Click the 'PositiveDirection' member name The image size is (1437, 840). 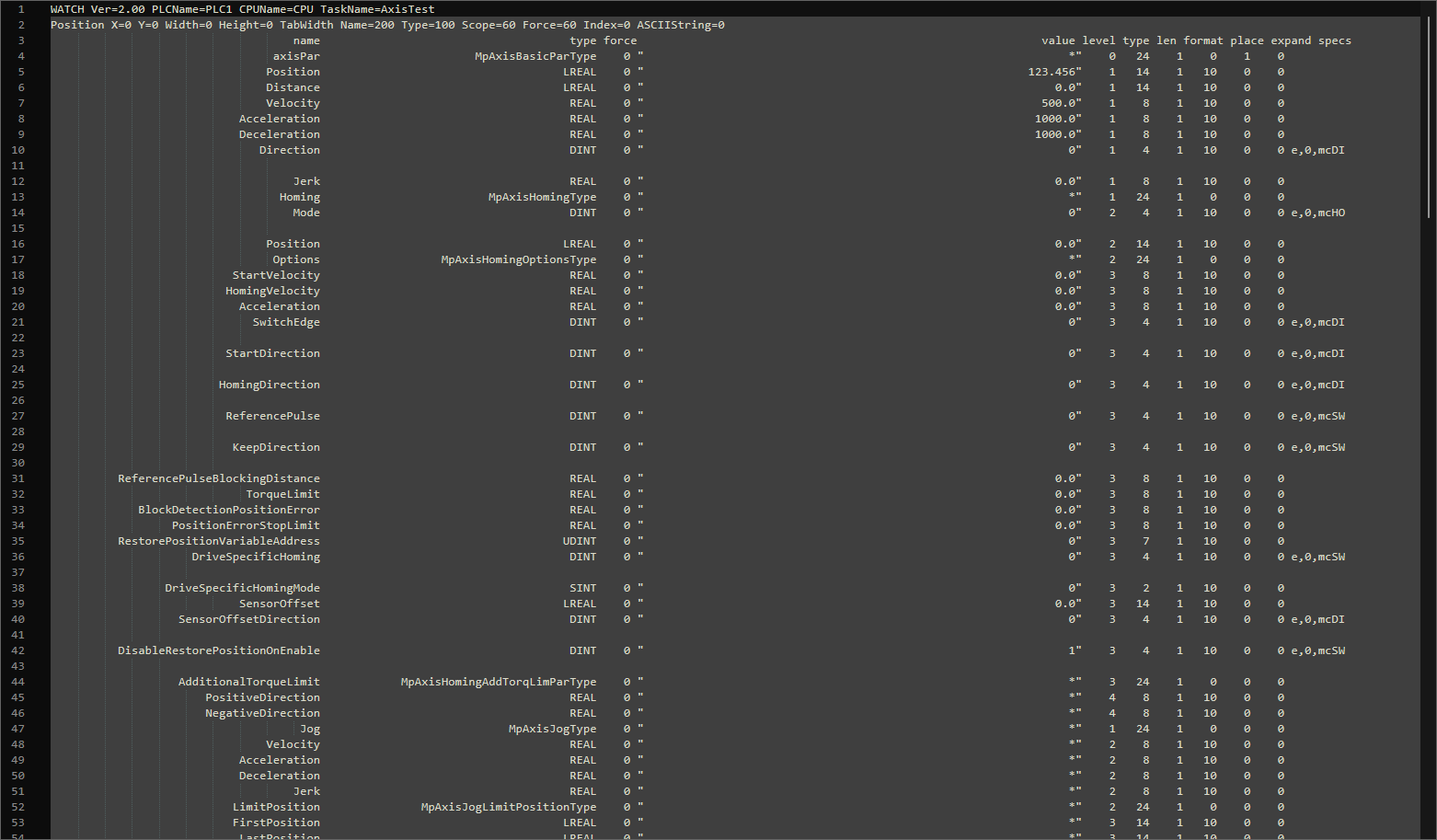coord(262,697)
